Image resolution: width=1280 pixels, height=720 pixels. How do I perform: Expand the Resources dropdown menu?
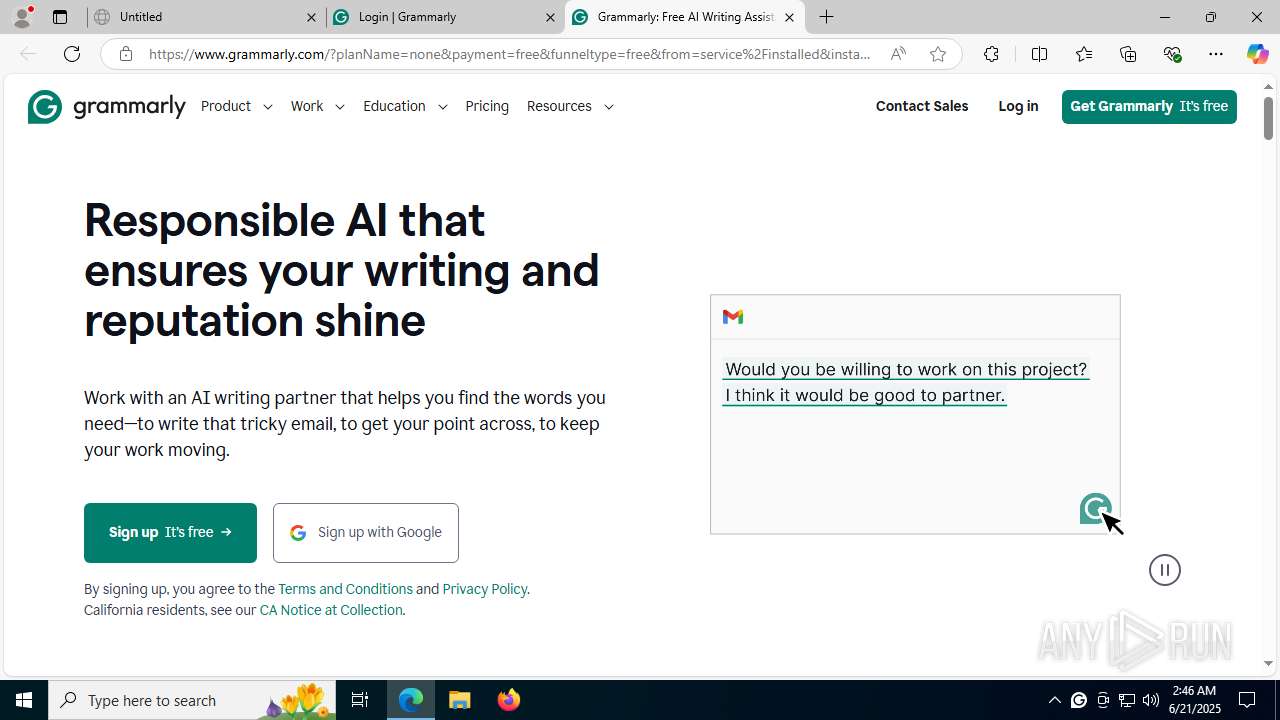570,106
